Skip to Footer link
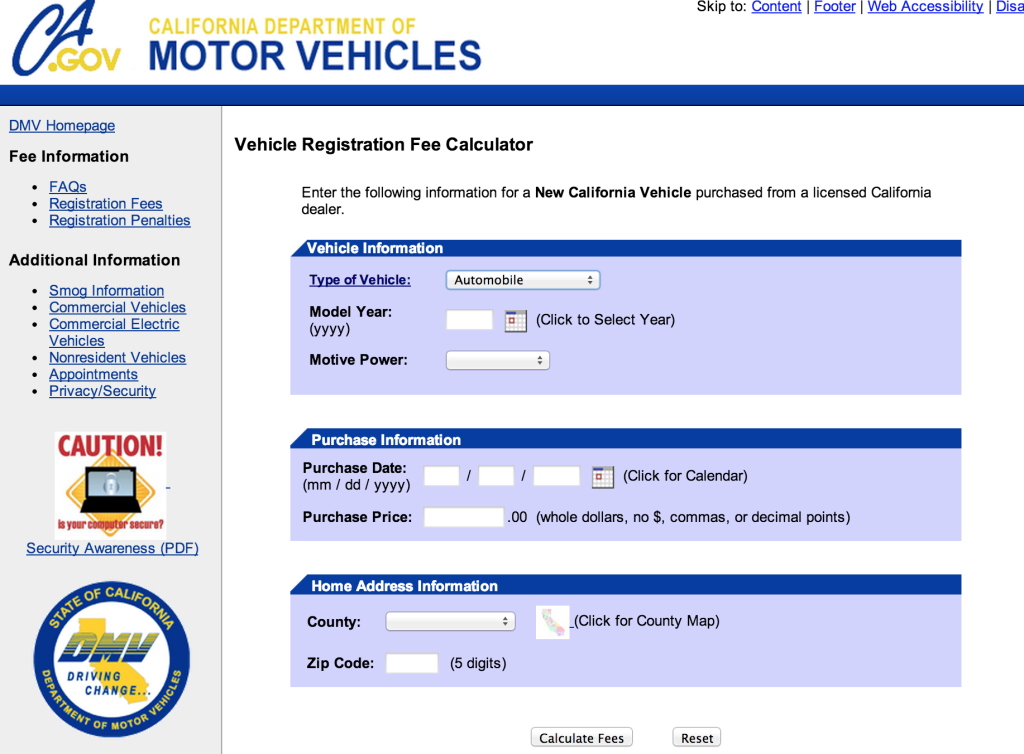The height and width of the screenshot is (754, 1024). tap(835, 7)
